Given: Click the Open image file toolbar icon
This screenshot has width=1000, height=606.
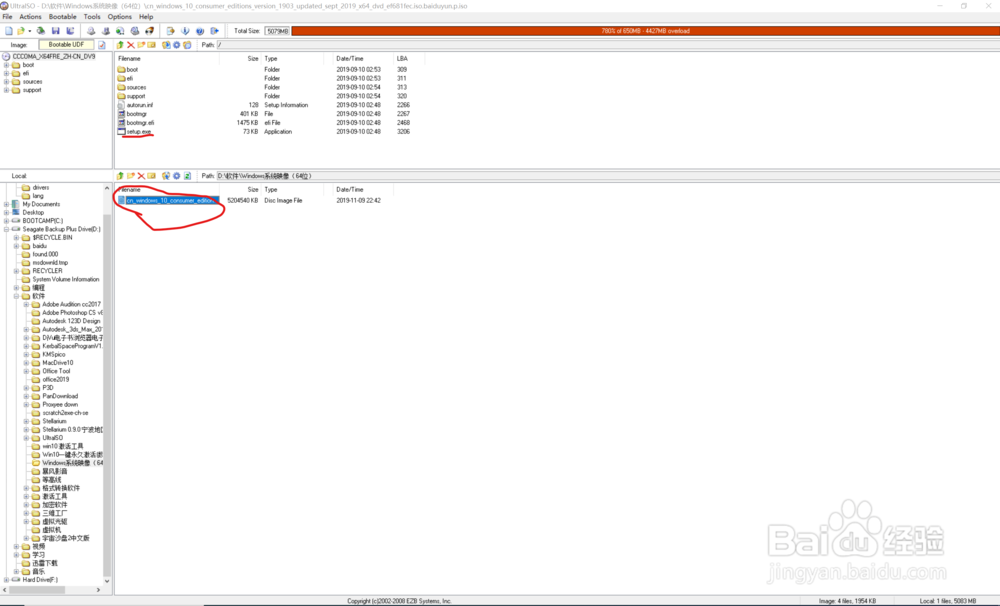Looking at the screenshot, I should click(21, 31).
